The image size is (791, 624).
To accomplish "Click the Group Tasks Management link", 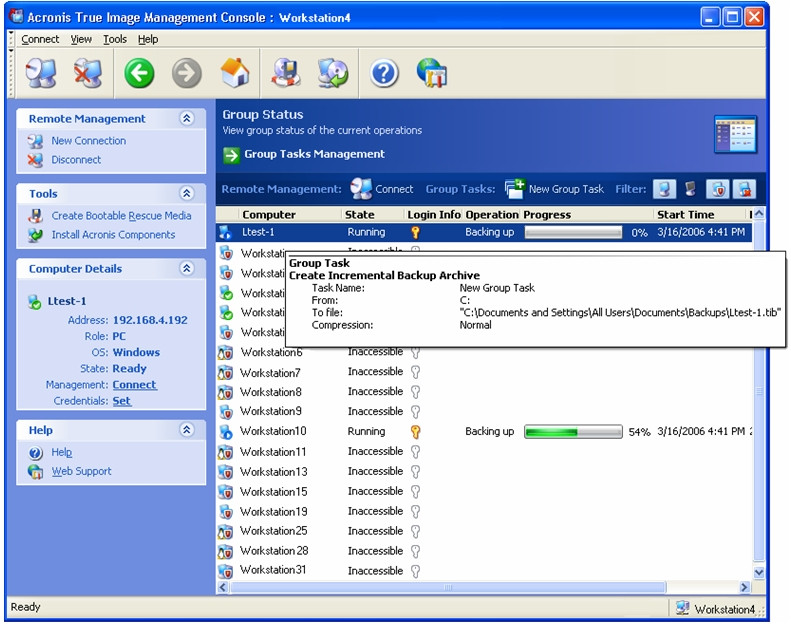I will click(314, 154).
